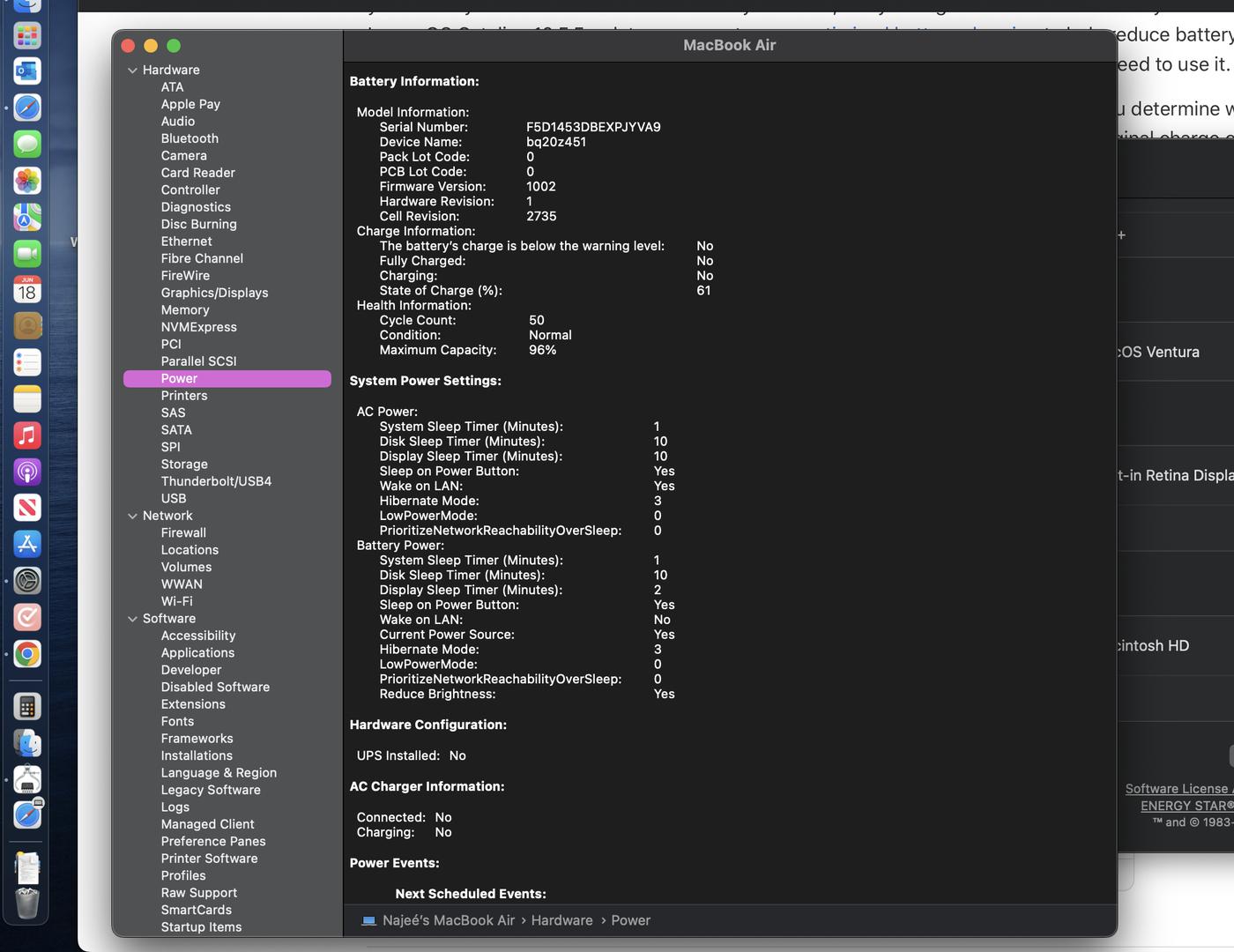The height and width of the screenshot is (952, 1234).
Task: Select Applications under Software
Action: point(197,653)
